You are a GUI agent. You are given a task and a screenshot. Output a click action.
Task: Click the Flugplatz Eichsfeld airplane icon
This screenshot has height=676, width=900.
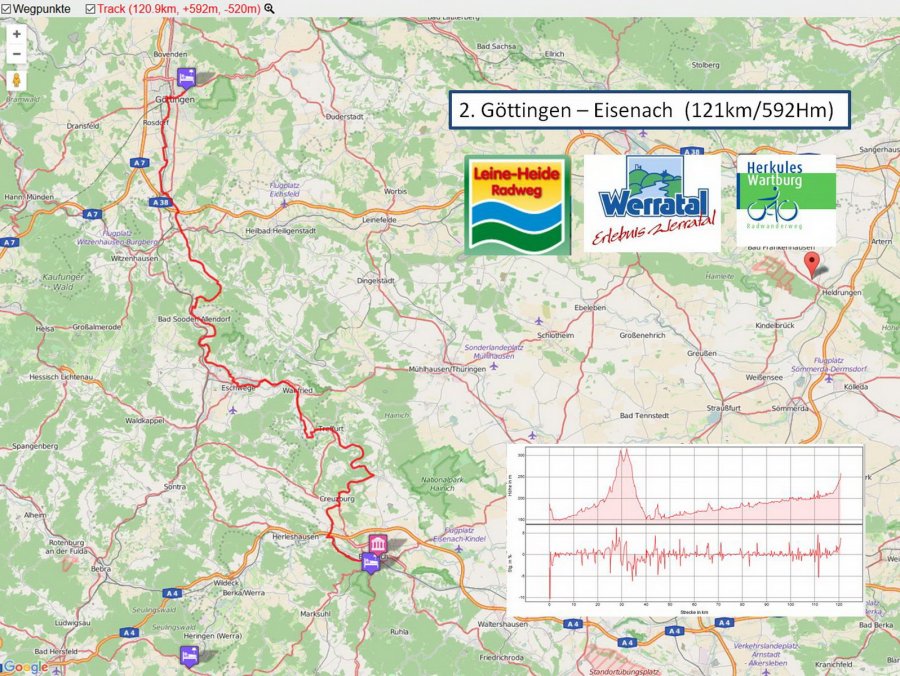coord(284,204)
